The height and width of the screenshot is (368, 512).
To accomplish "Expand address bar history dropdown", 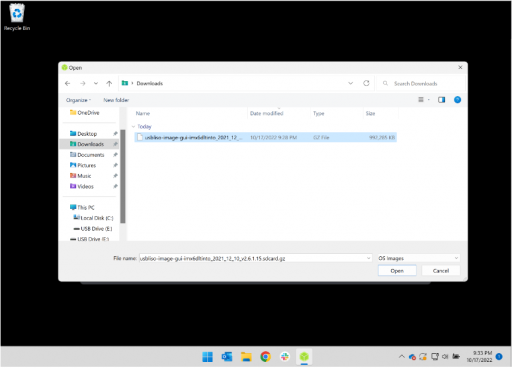I will pyautogui.click(x=351, y=83).
